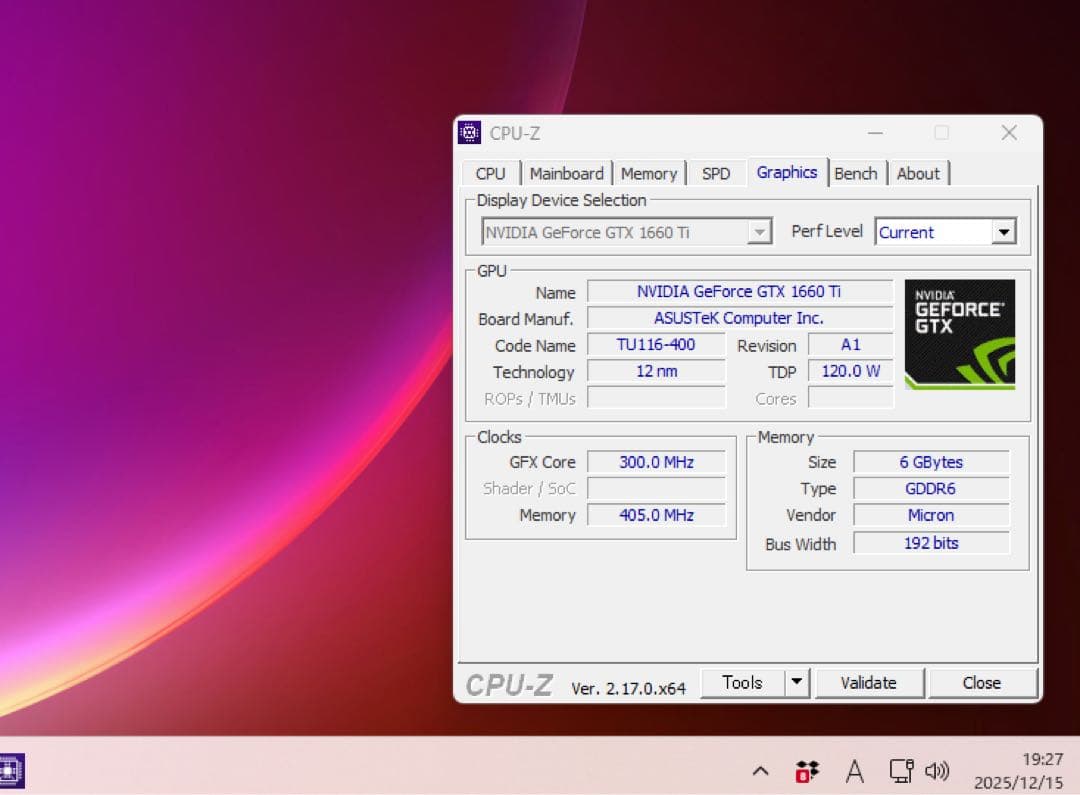1080x795 pixels.
Task: Open the Tools dropdown arrow
Action: [797, 682]
